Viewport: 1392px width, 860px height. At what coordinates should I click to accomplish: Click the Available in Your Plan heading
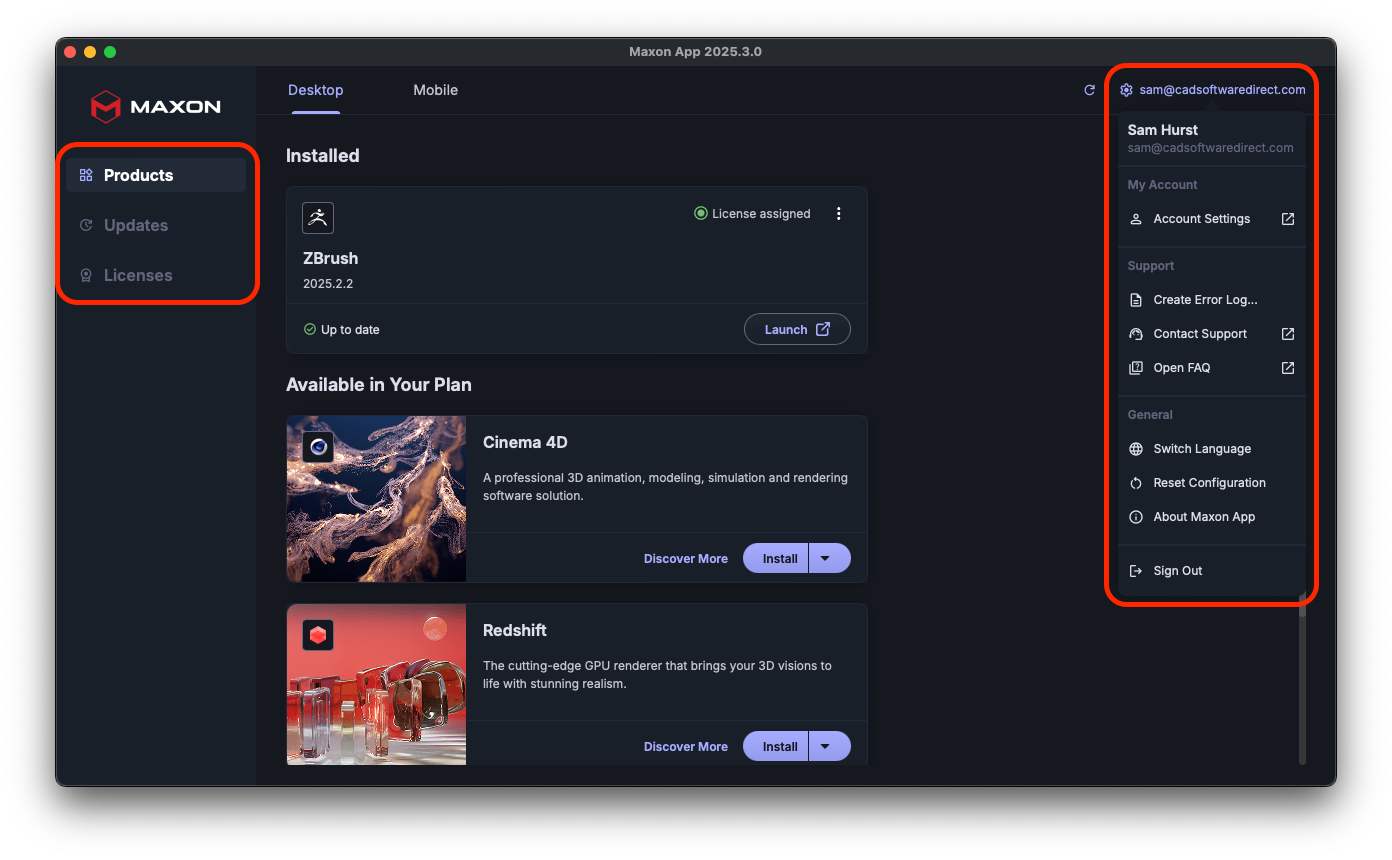coord(379,385)
